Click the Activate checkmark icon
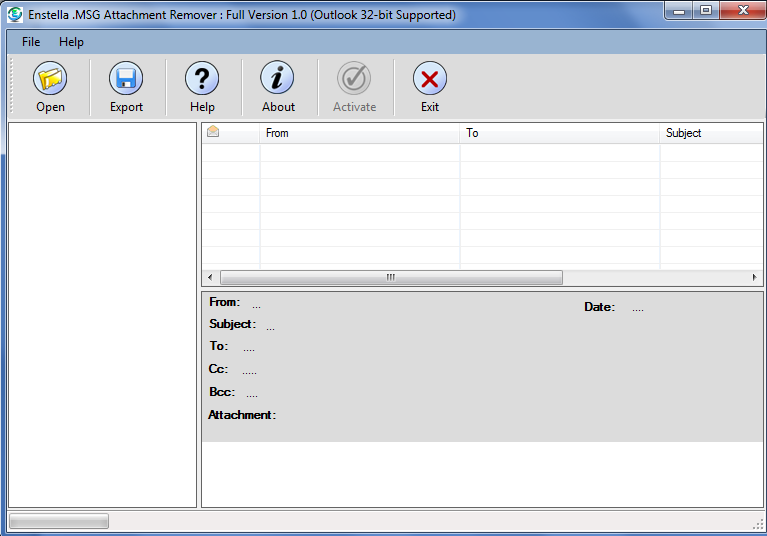767x536 pixels. [354, 79]
